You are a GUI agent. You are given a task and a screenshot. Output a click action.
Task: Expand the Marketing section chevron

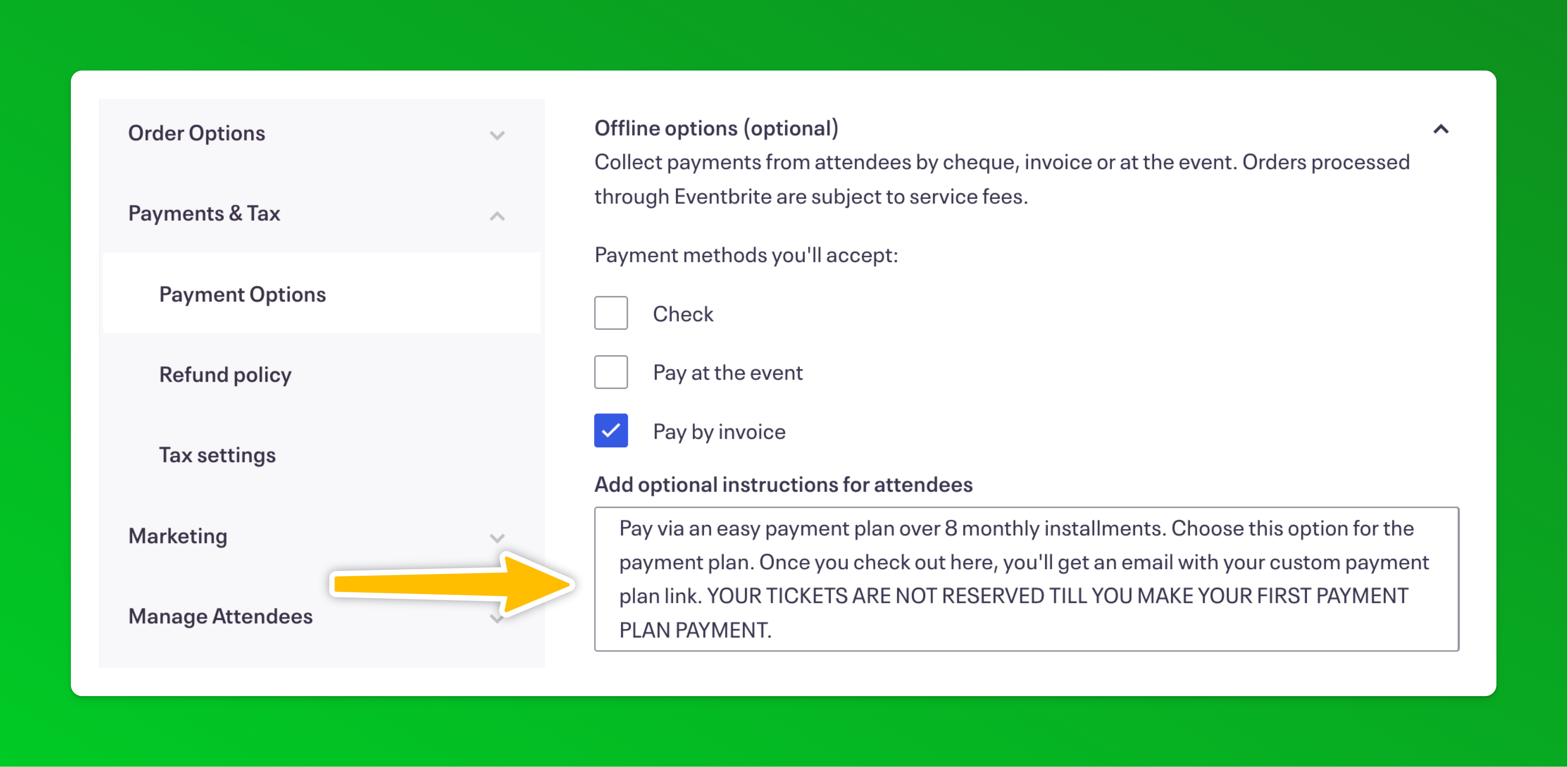coord(497,538)
